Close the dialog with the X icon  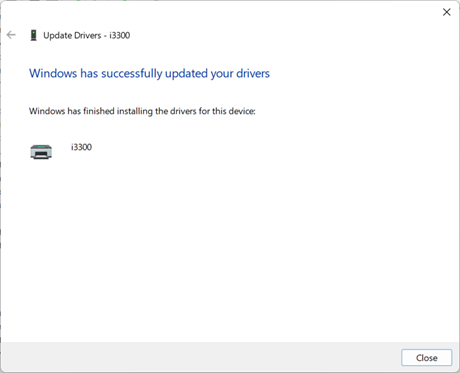point(446,12)
